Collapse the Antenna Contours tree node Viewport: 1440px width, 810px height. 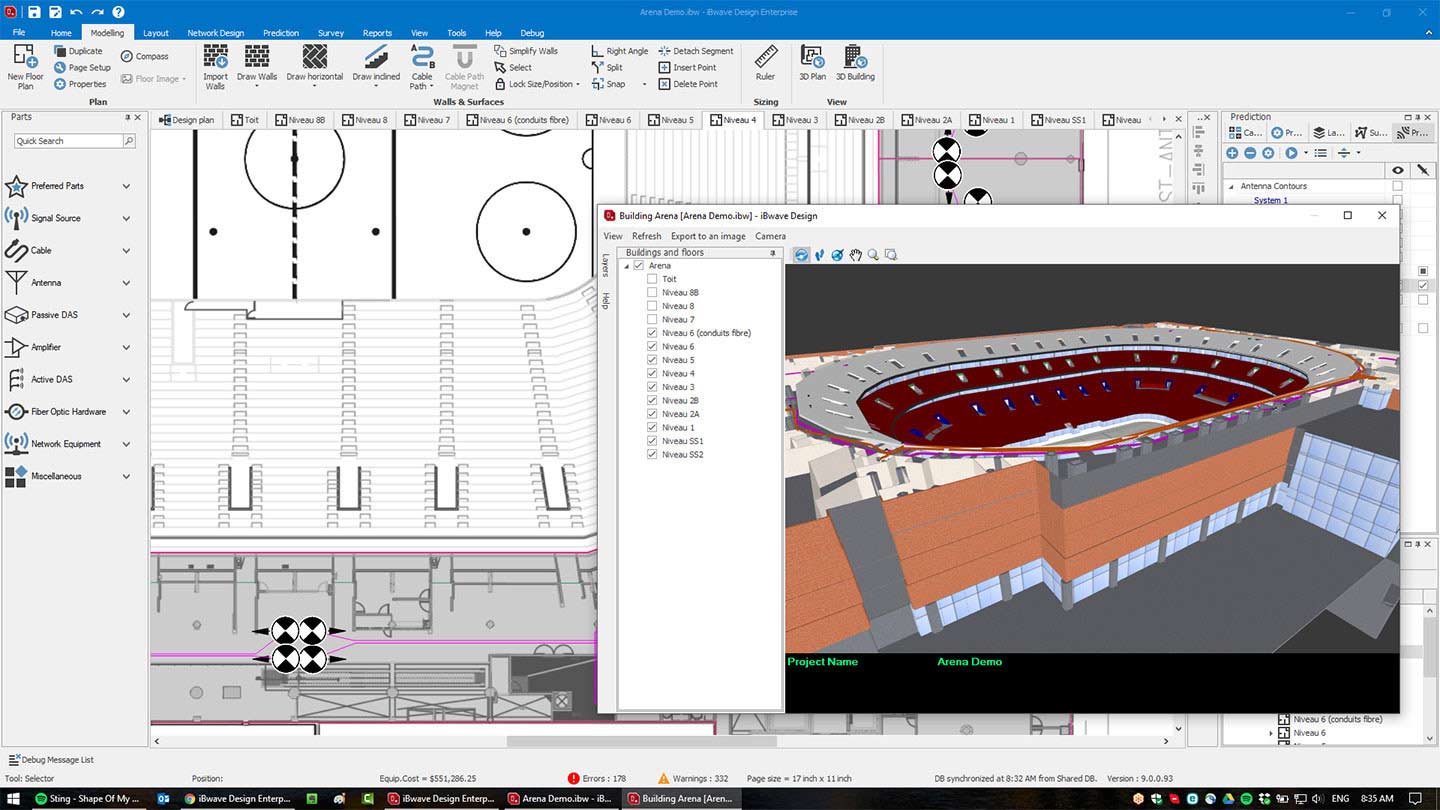1231,186
